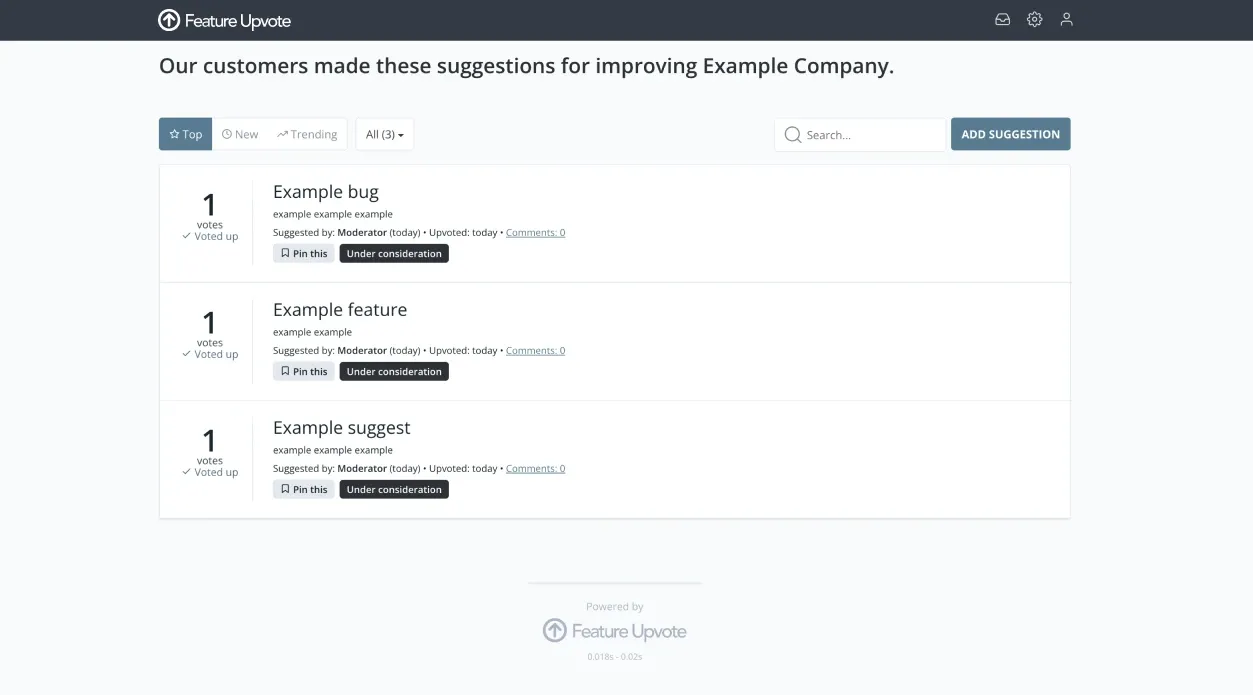
Task: Click the Feature Upvote logo in the header
Action: tap(223, 19)
